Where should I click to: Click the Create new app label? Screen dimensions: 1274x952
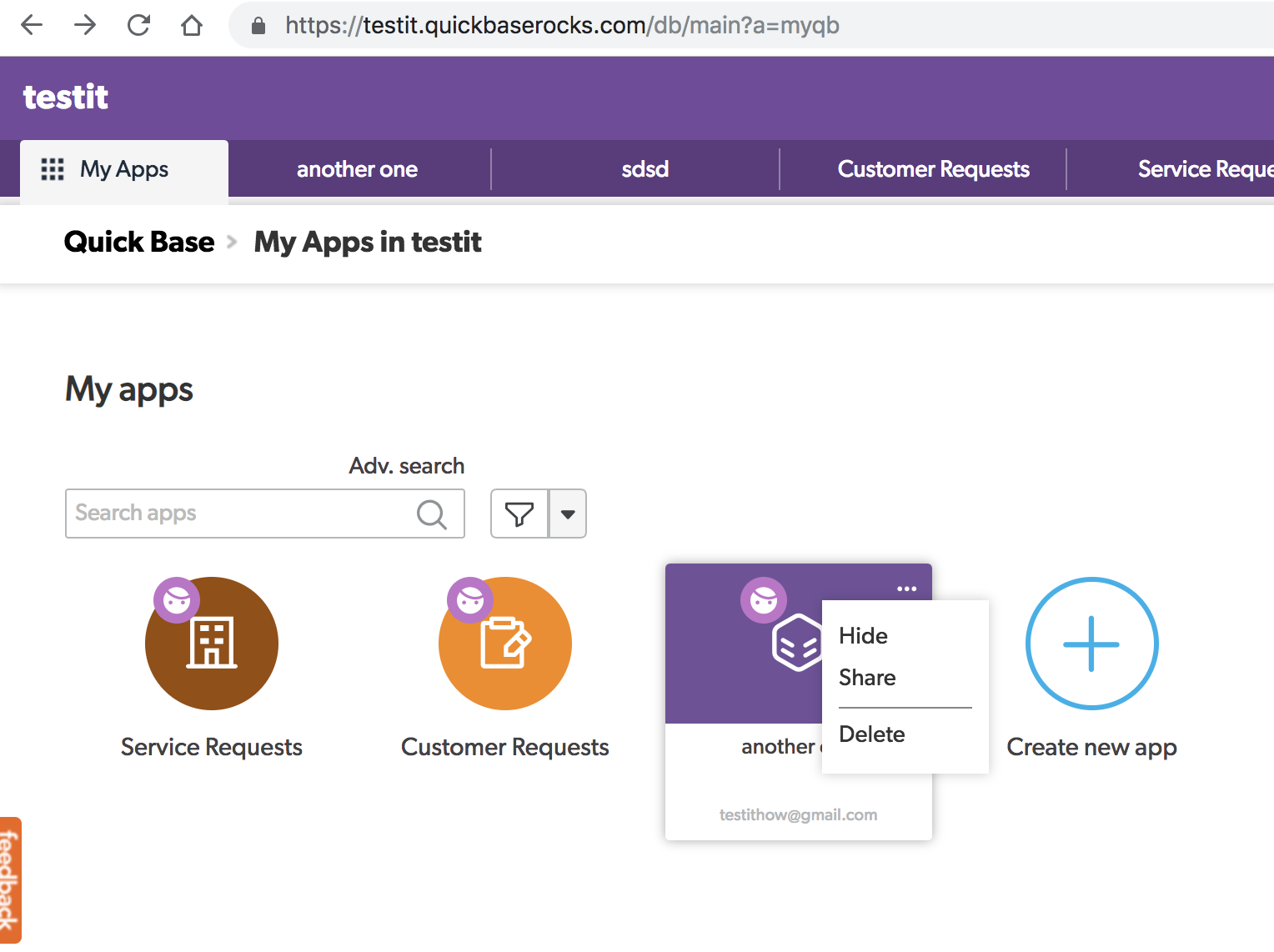1092,747
